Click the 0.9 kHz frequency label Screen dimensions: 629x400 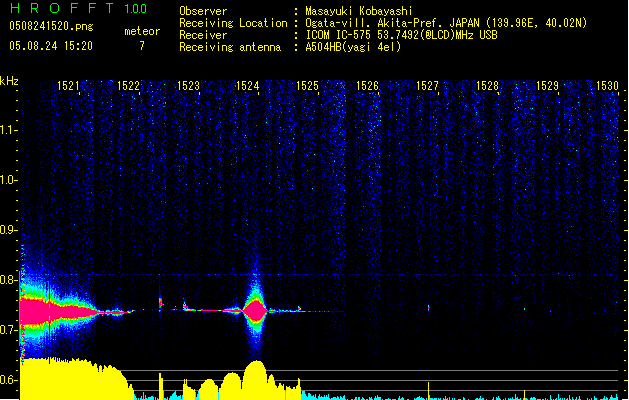10,230
